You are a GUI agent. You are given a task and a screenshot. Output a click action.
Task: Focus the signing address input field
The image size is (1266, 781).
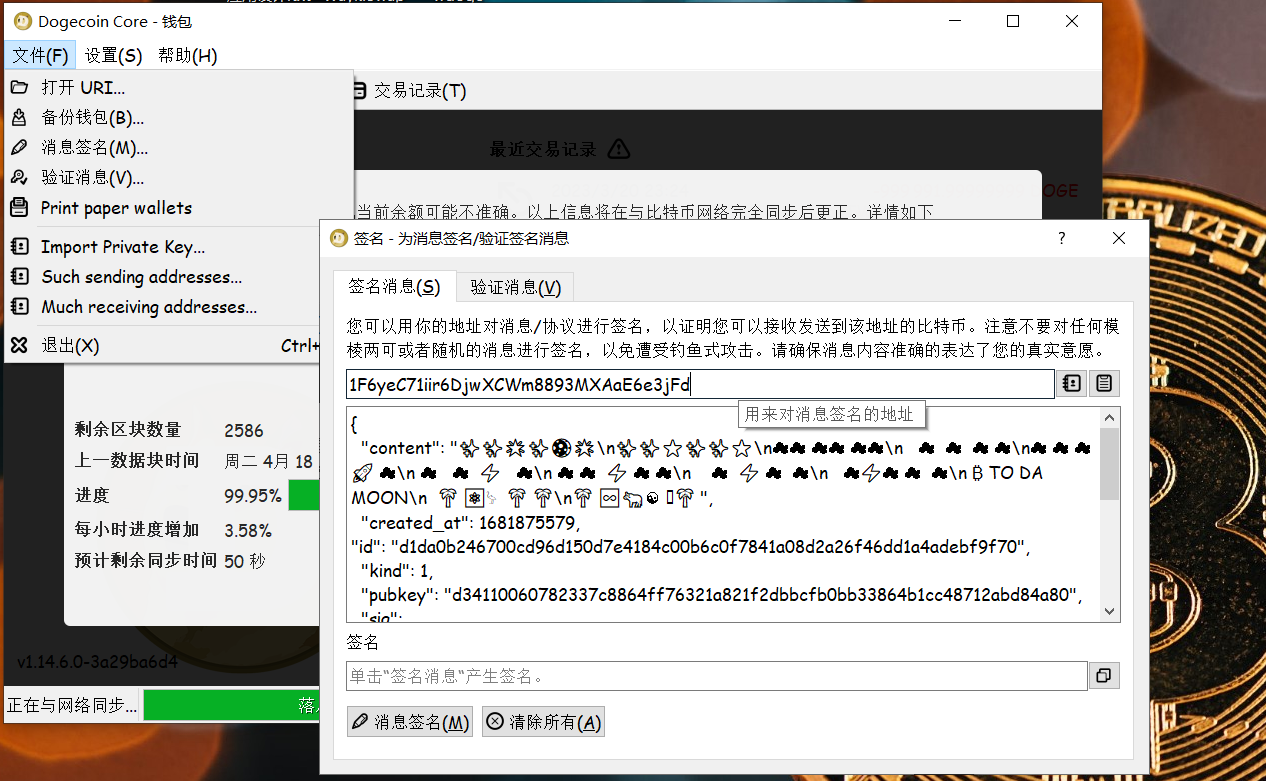(700, 384)
